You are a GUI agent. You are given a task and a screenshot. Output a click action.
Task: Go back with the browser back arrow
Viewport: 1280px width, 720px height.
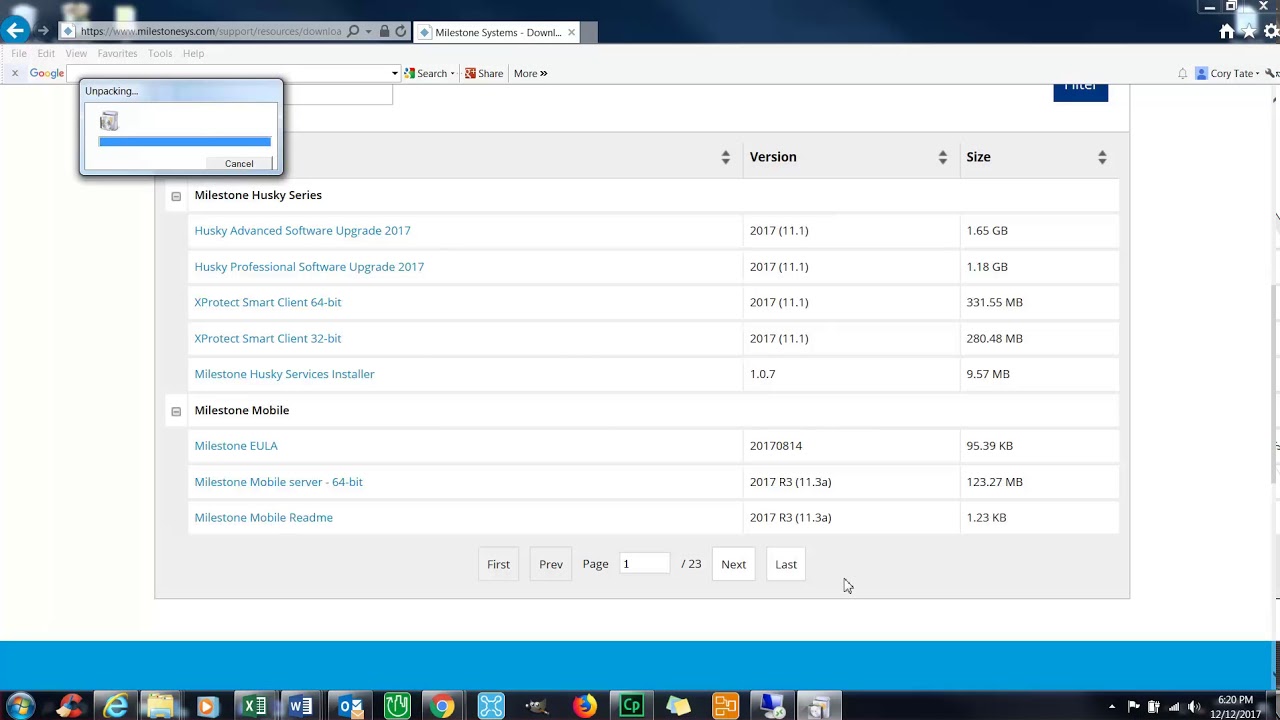pyautogui.click(x=15, y=30)
